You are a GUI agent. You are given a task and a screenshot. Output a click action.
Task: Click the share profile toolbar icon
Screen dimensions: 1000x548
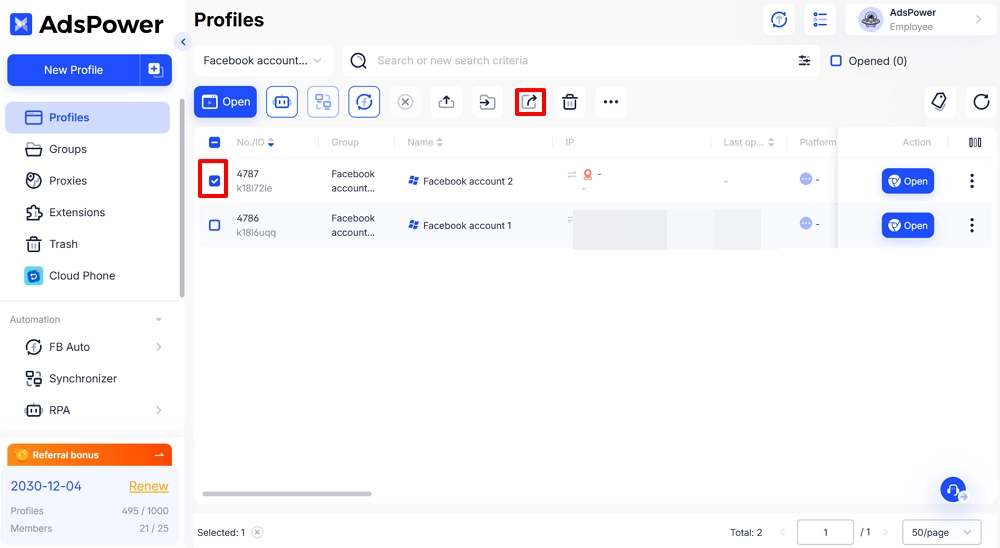(530, 102)
